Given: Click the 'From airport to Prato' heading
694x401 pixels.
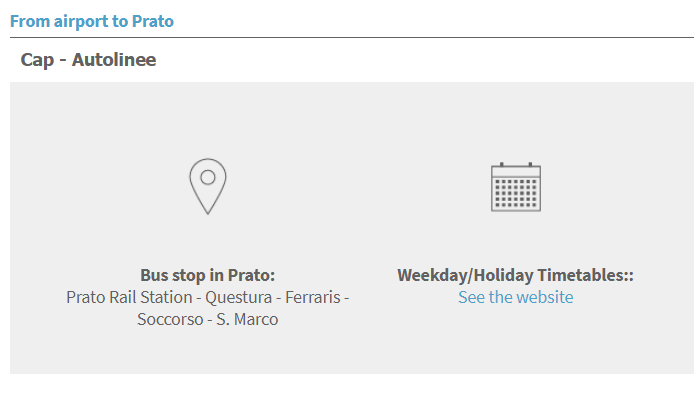Looking at the screenshot, I should click(x=92, y=21).
